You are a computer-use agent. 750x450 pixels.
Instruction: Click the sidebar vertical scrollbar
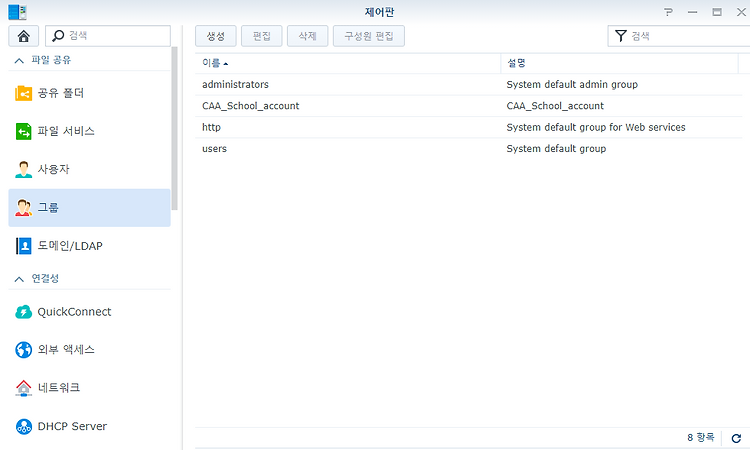[175, 128]
